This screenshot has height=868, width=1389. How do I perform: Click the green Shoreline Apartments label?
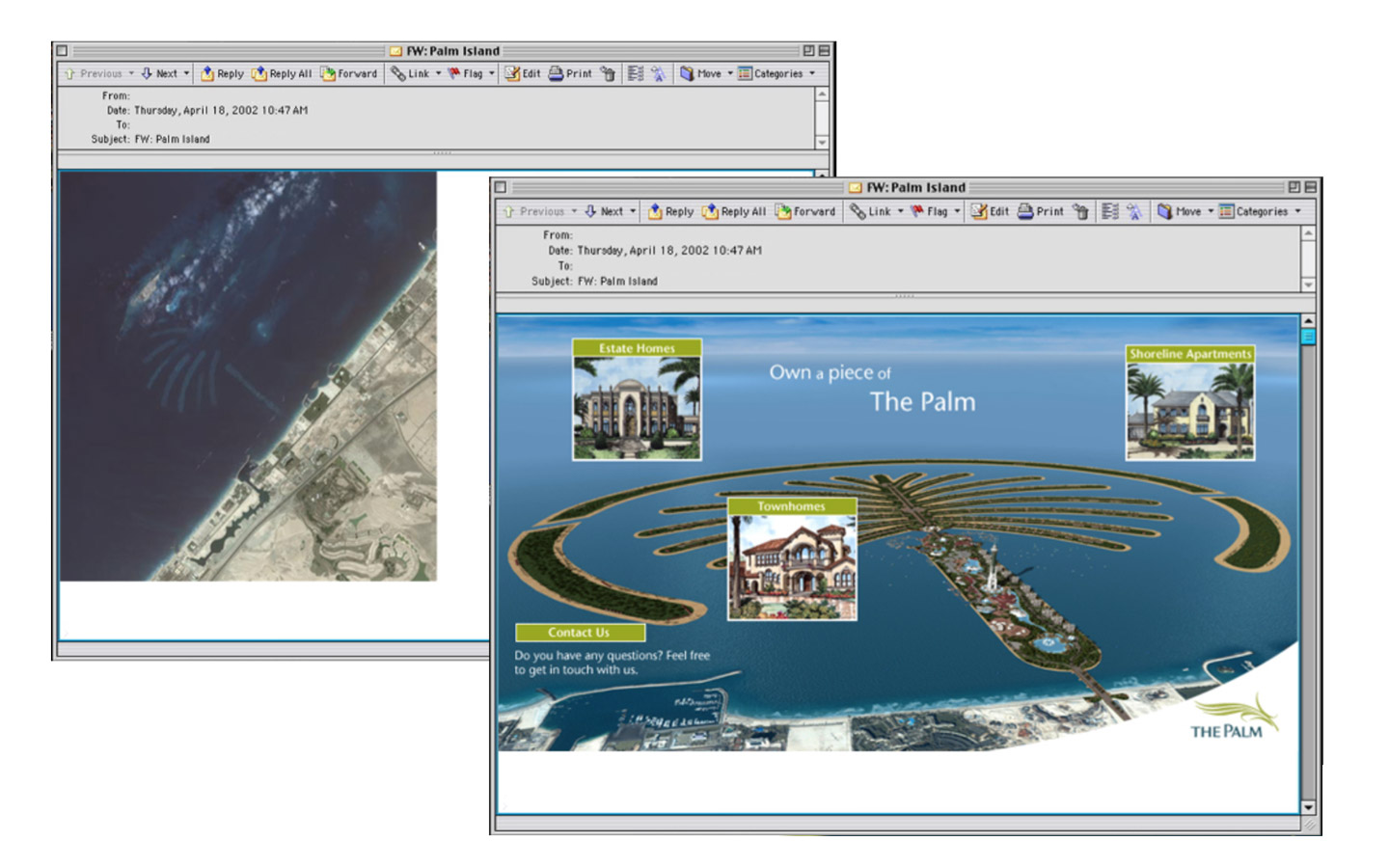coord(1190,354)
